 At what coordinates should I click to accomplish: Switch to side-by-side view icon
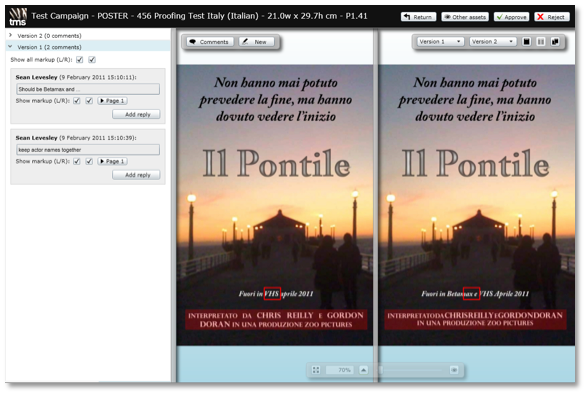click(541, 41)
